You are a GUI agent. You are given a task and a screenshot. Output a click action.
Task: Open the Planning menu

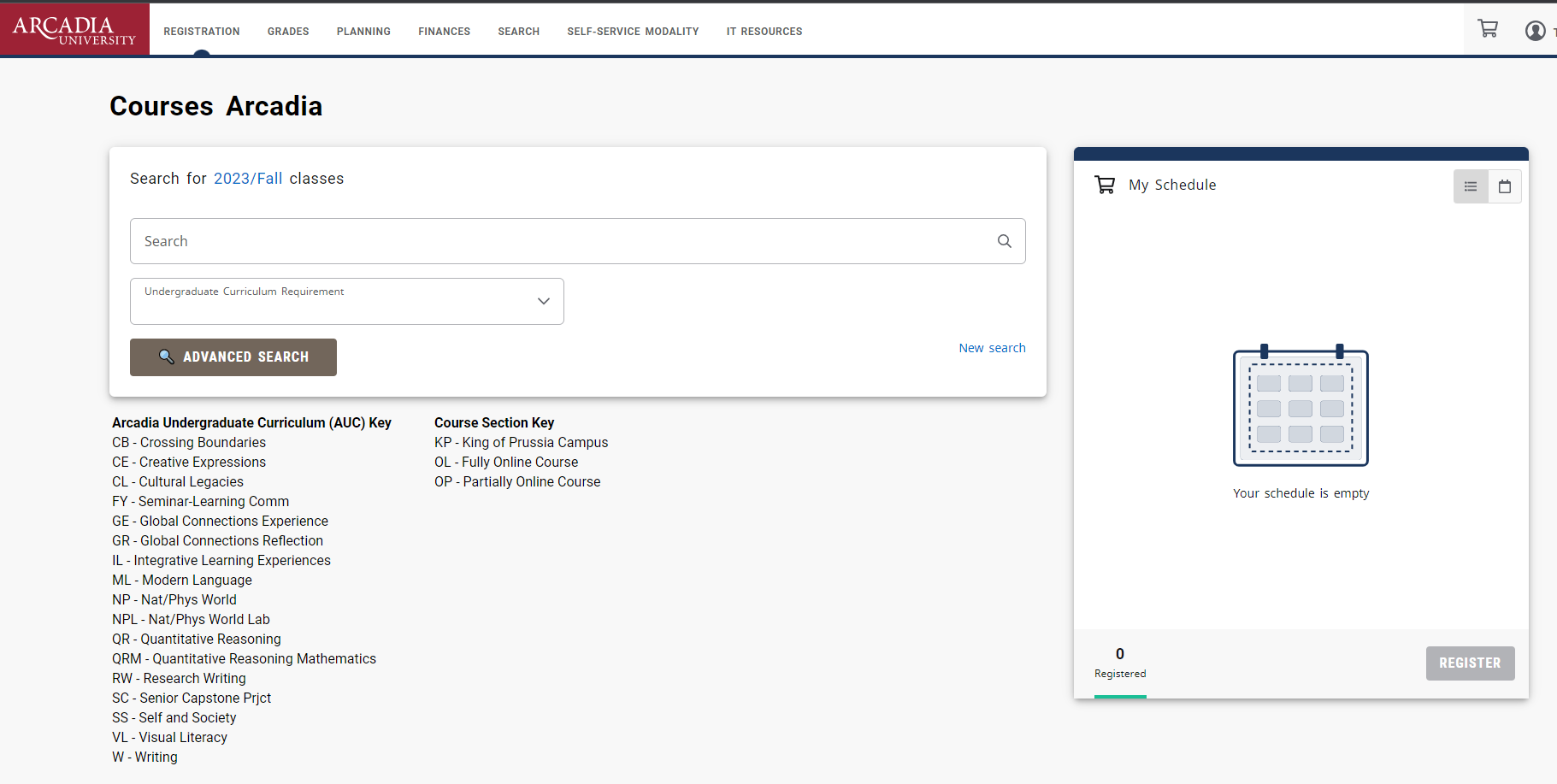click(363, 32)
